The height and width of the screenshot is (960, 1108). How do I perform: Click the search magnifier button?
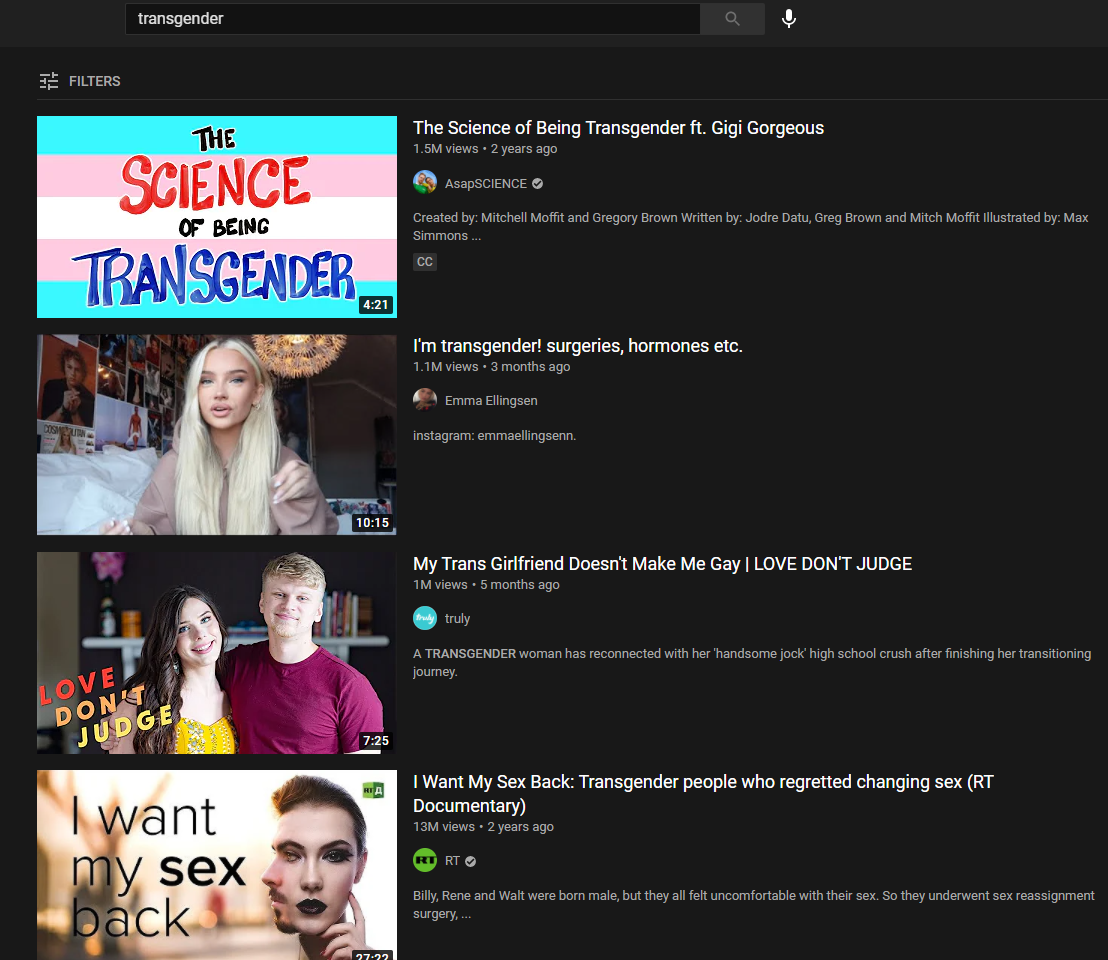[x=732, y=18]
